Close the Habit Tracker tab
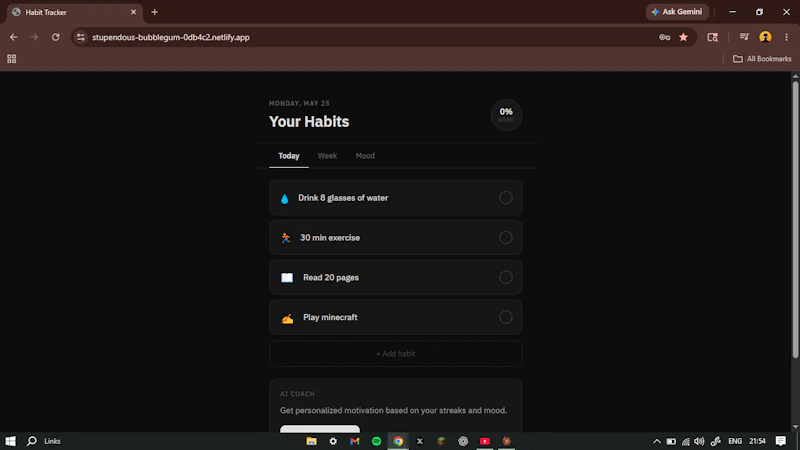 [133, 12]
